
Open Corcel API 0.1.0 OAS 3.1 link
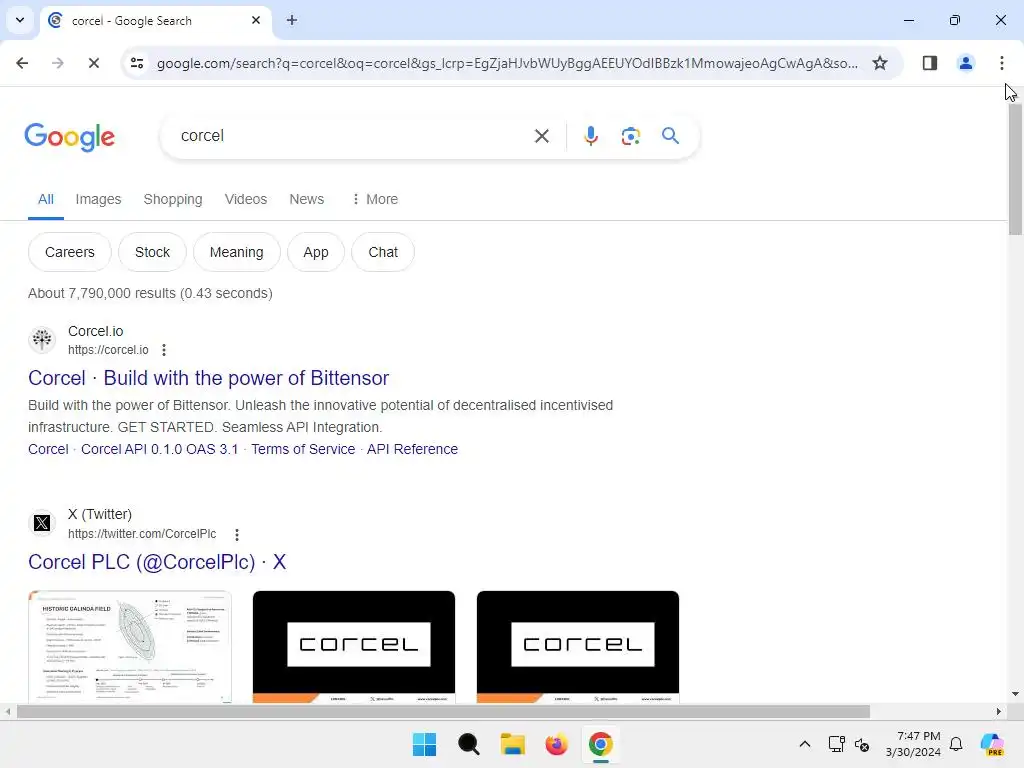click(x=159, y=449)
